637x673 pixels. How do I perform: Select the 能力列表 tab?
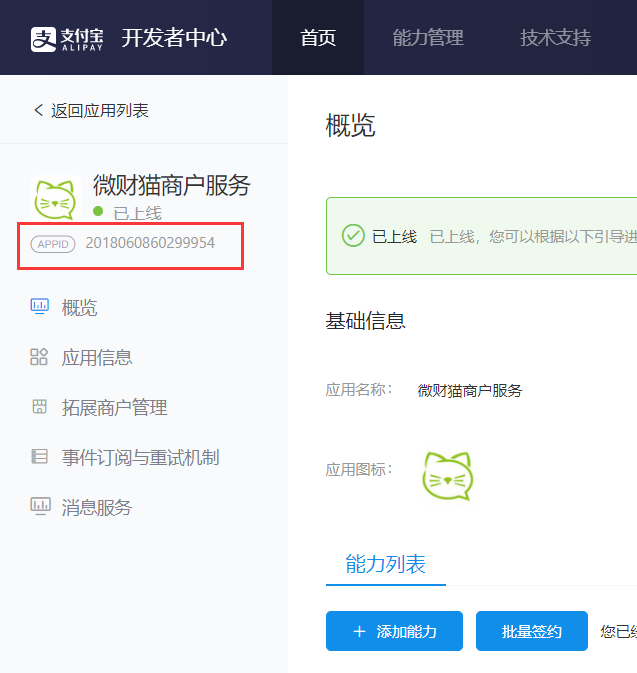tap(385, 564)
